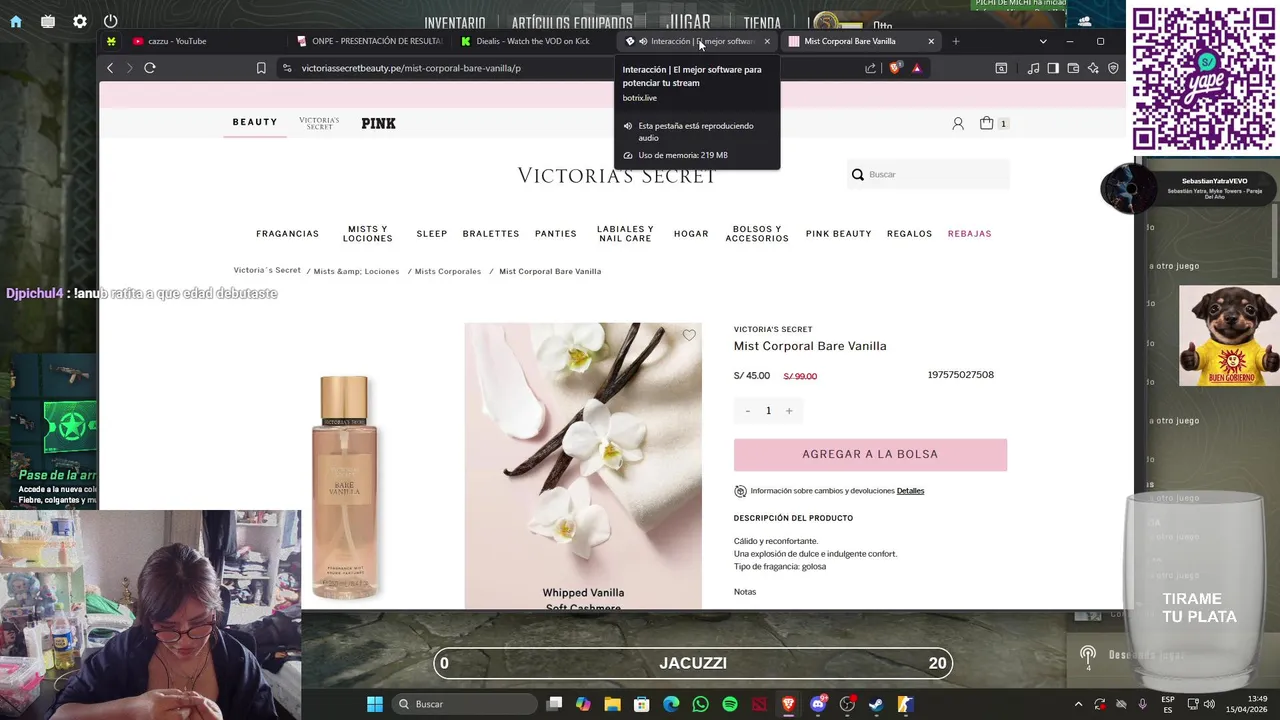This screenshot has width=1280, height=720.
Task: Increase quantity with plus button
Action: 789,411
